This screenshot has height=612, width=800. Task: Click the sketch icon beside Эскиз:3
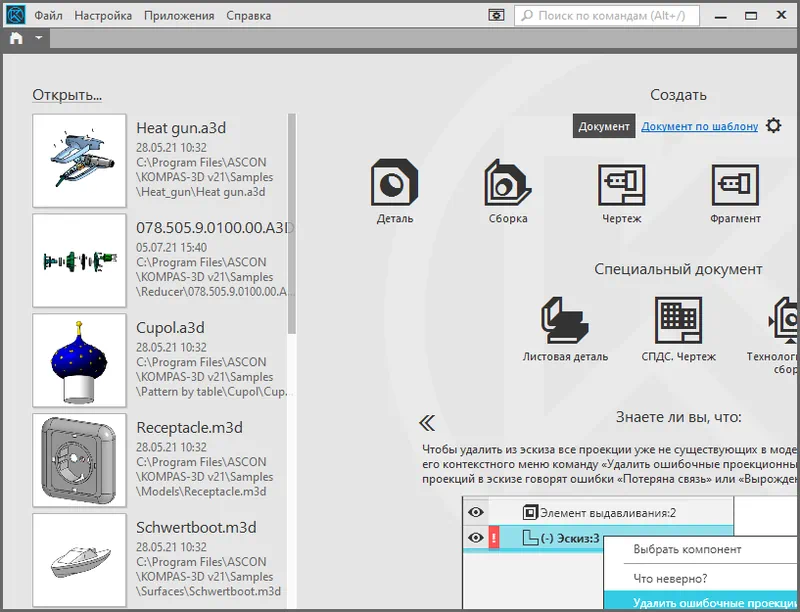[530, 538]
